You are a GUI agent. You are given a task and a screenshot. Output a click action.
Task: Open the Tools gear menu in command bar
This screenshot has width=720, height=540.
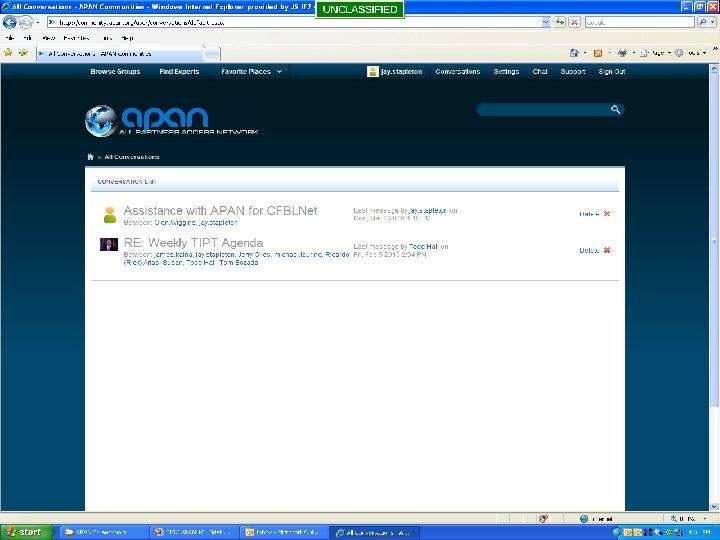690,53
